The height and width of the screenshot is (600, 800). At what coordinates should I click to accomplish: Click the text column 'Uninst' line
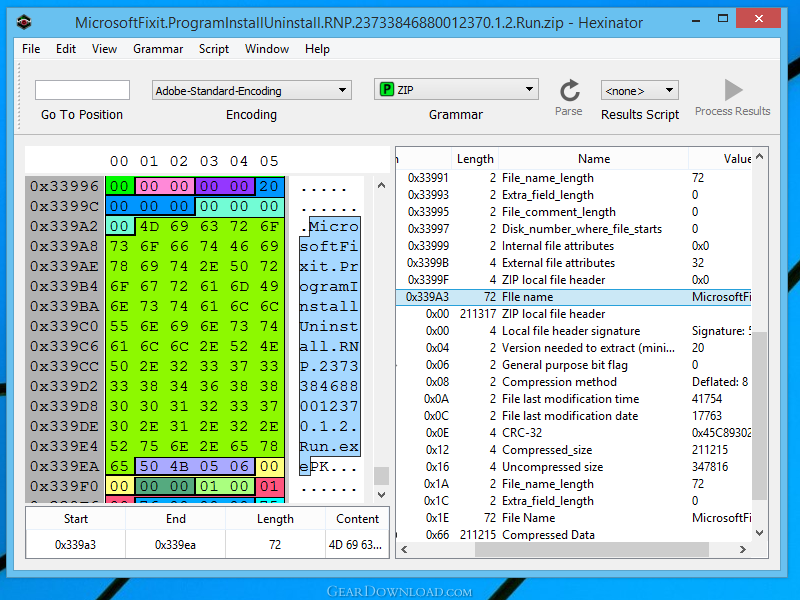pyautogui.click(x=329, y=326)
